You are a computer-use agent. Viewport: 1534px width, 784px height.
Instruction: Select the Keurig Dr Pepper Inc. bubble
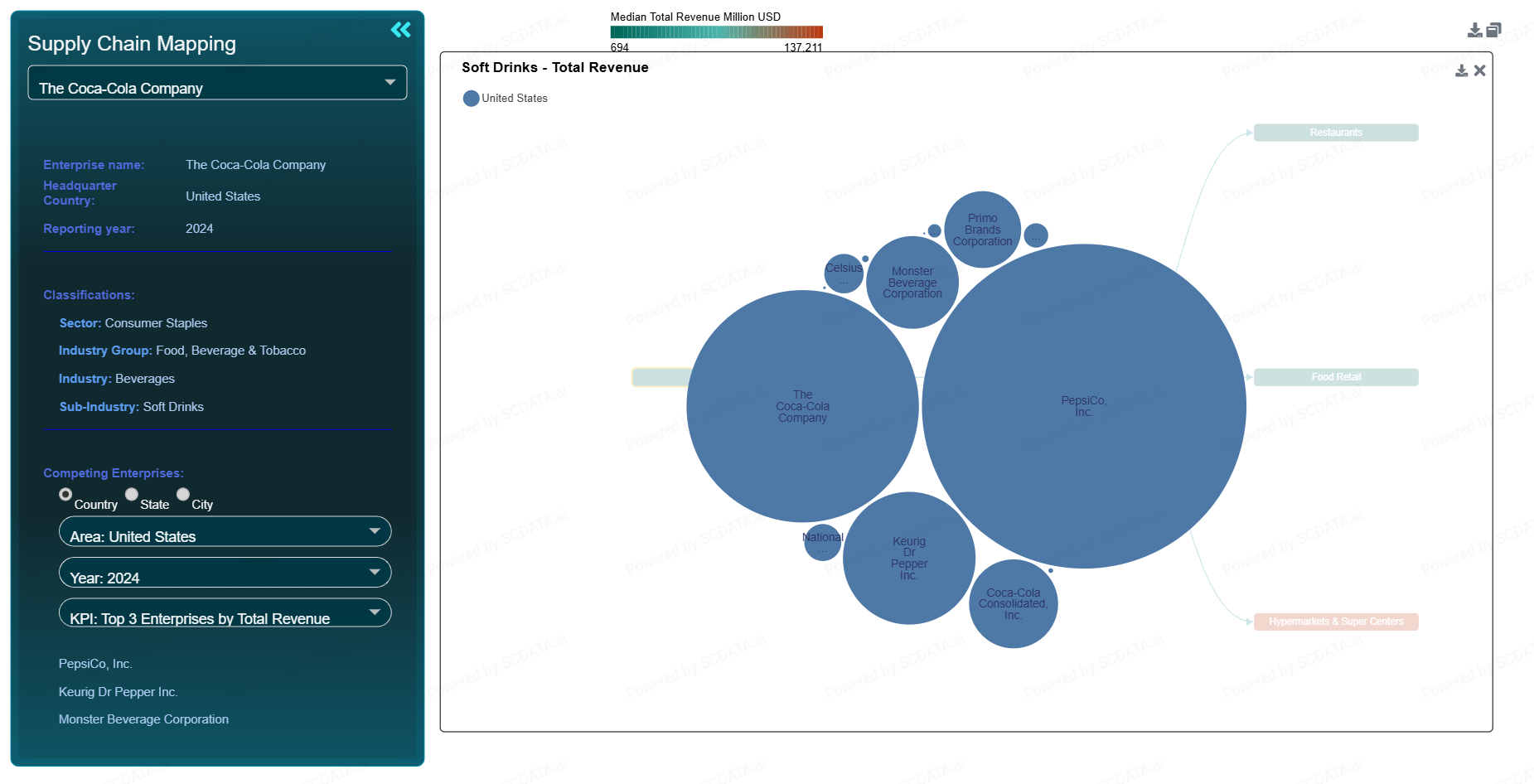tap(909, 558)
